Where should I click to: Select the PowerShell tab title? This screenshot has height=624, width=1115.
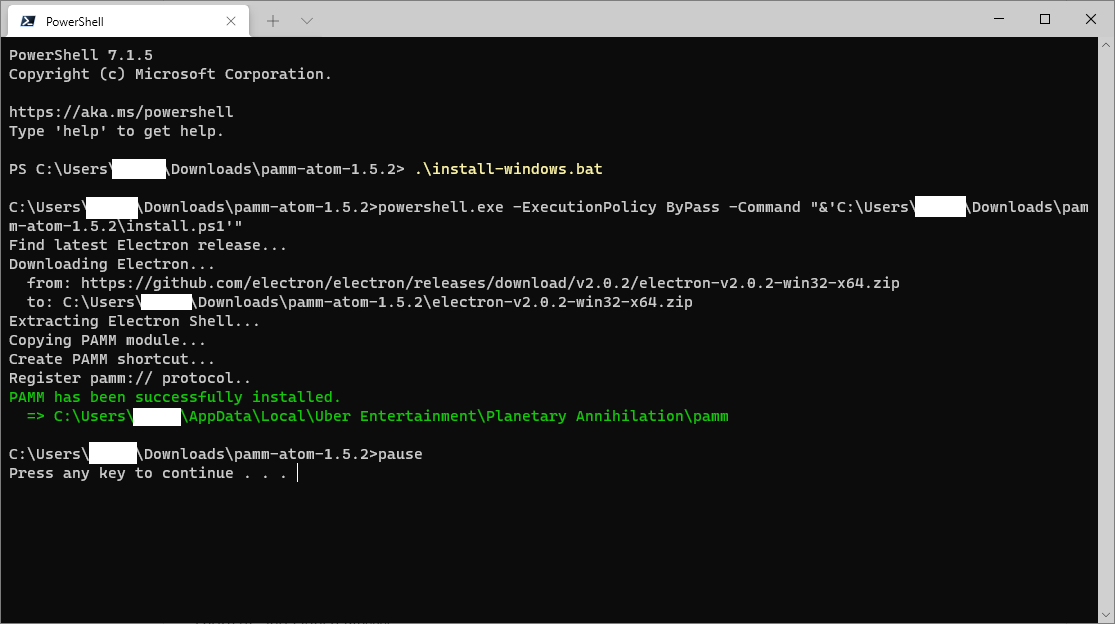[75, 21]
